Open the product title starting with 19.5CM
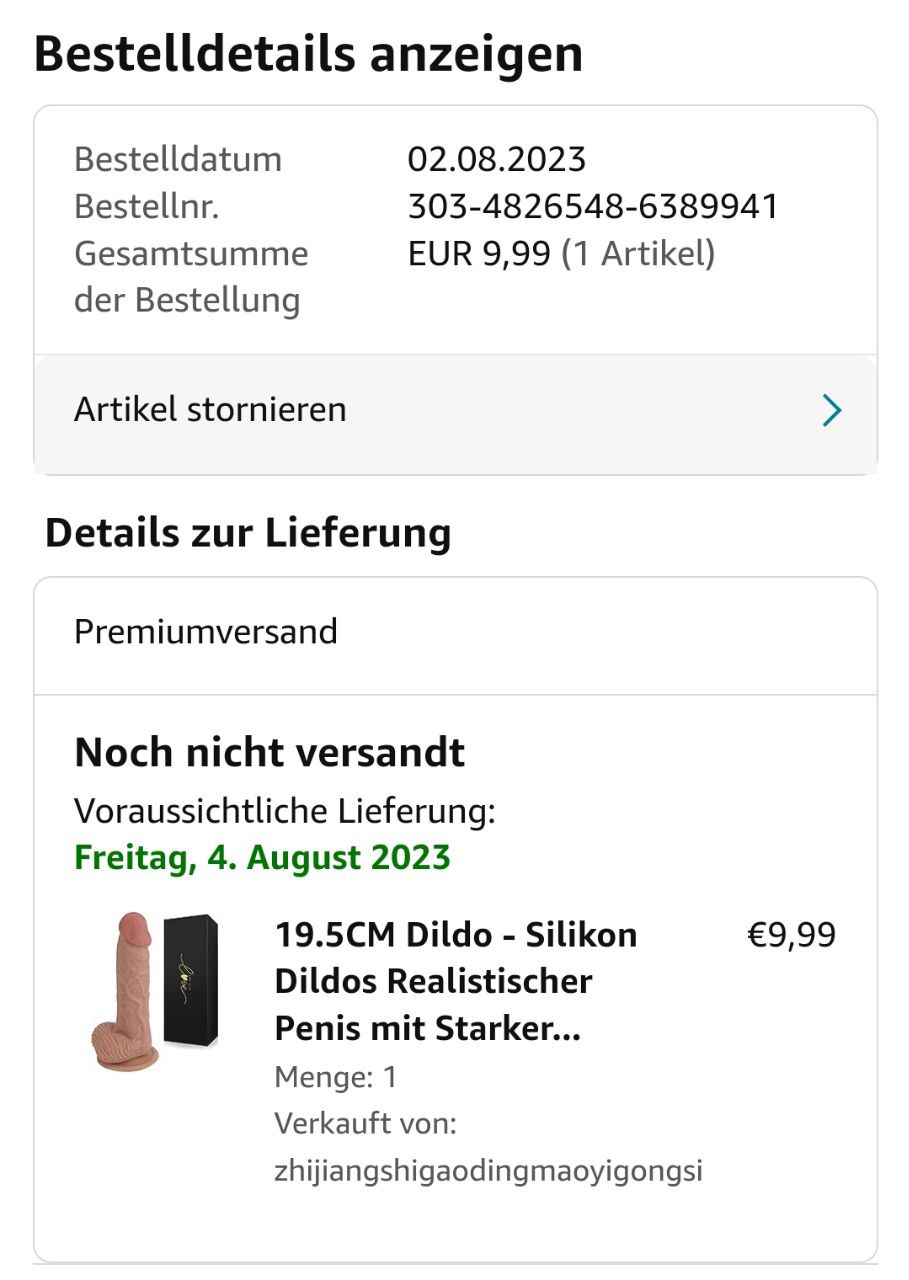The image size is (909, 1280). point(455,981)
